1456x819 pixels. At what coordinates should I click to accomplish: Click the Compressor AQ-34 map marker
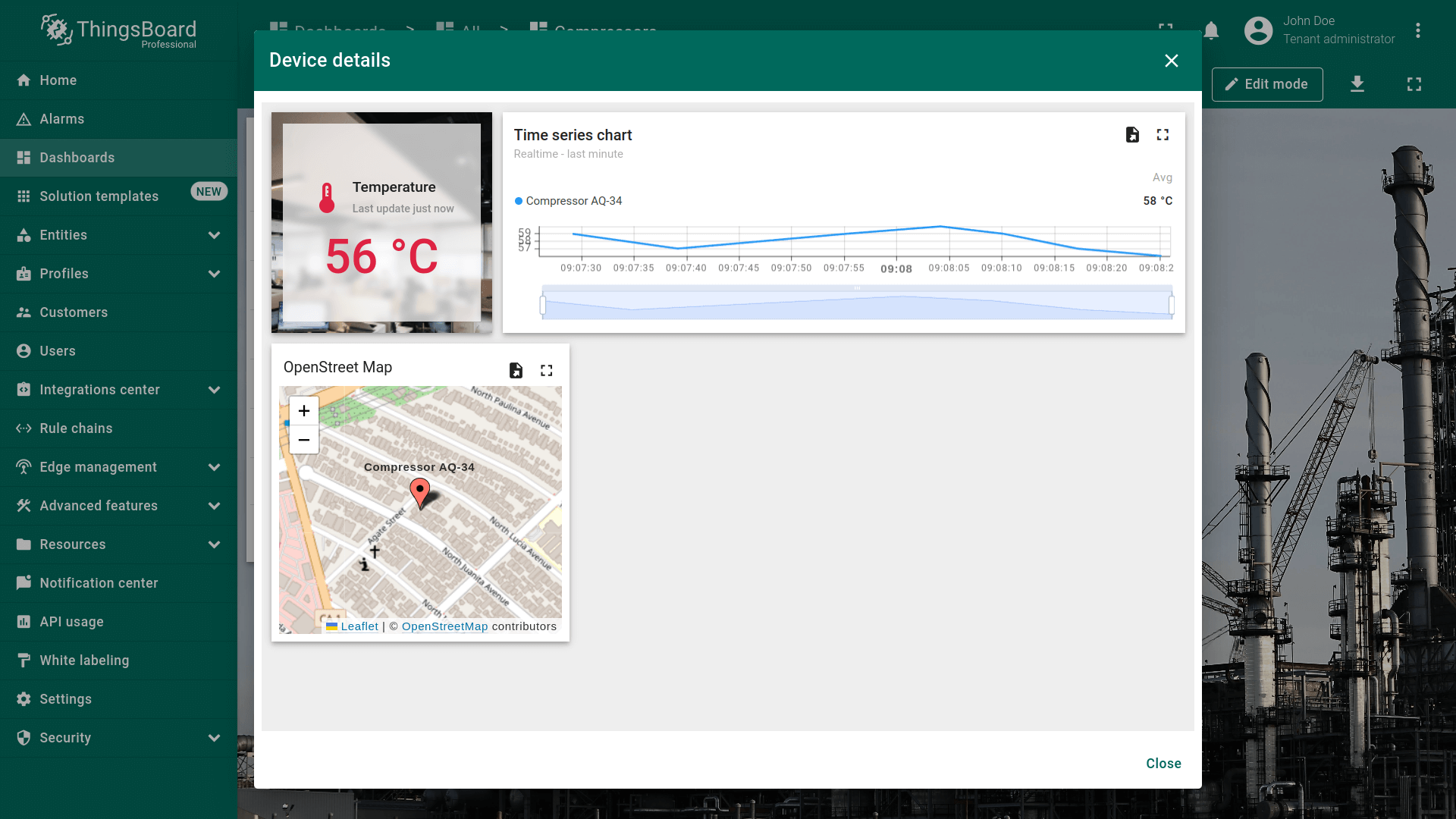(x=419, y=492)
